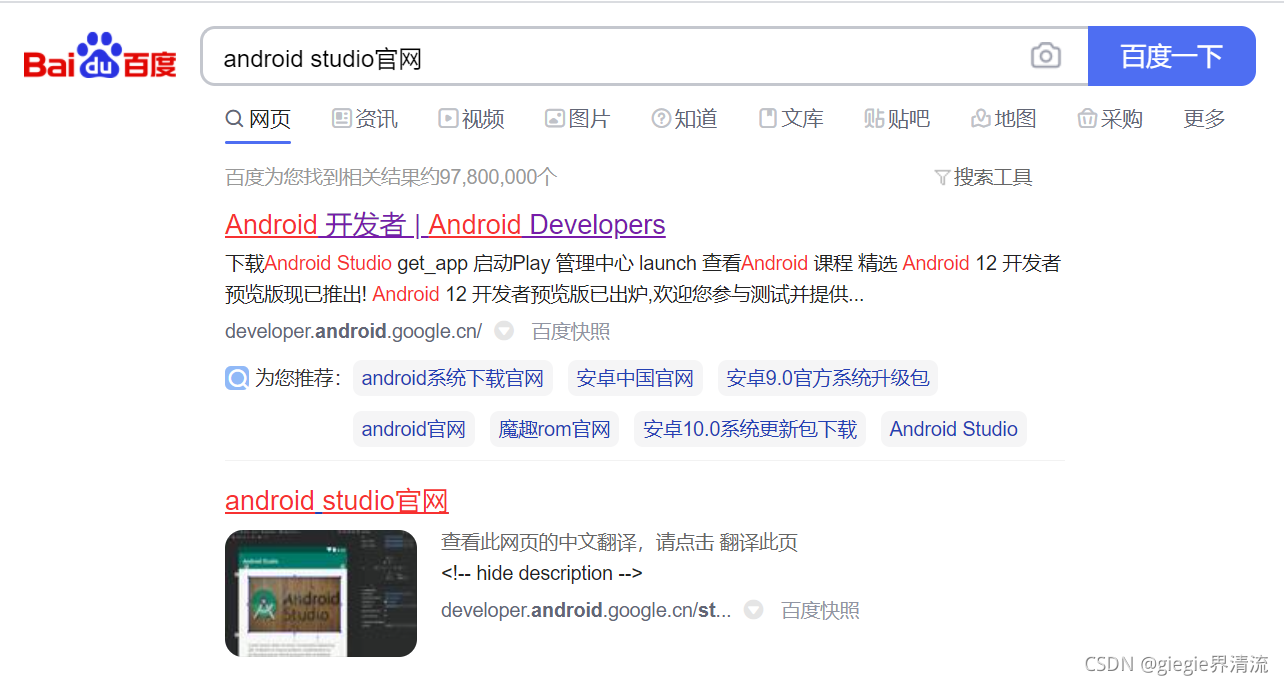Open the Android Studio result thumbnail
Screen dimensions: 1284x685
pos(321,593)
